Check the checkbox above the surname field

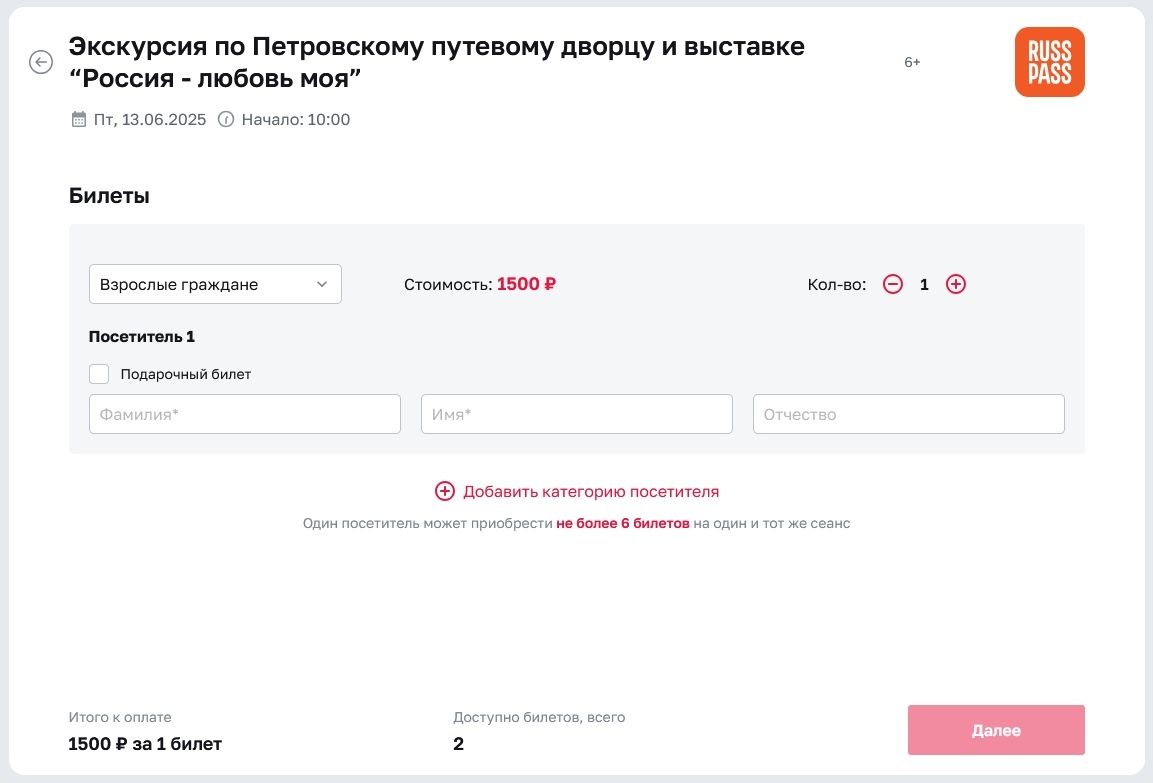[x=99, y=373]
